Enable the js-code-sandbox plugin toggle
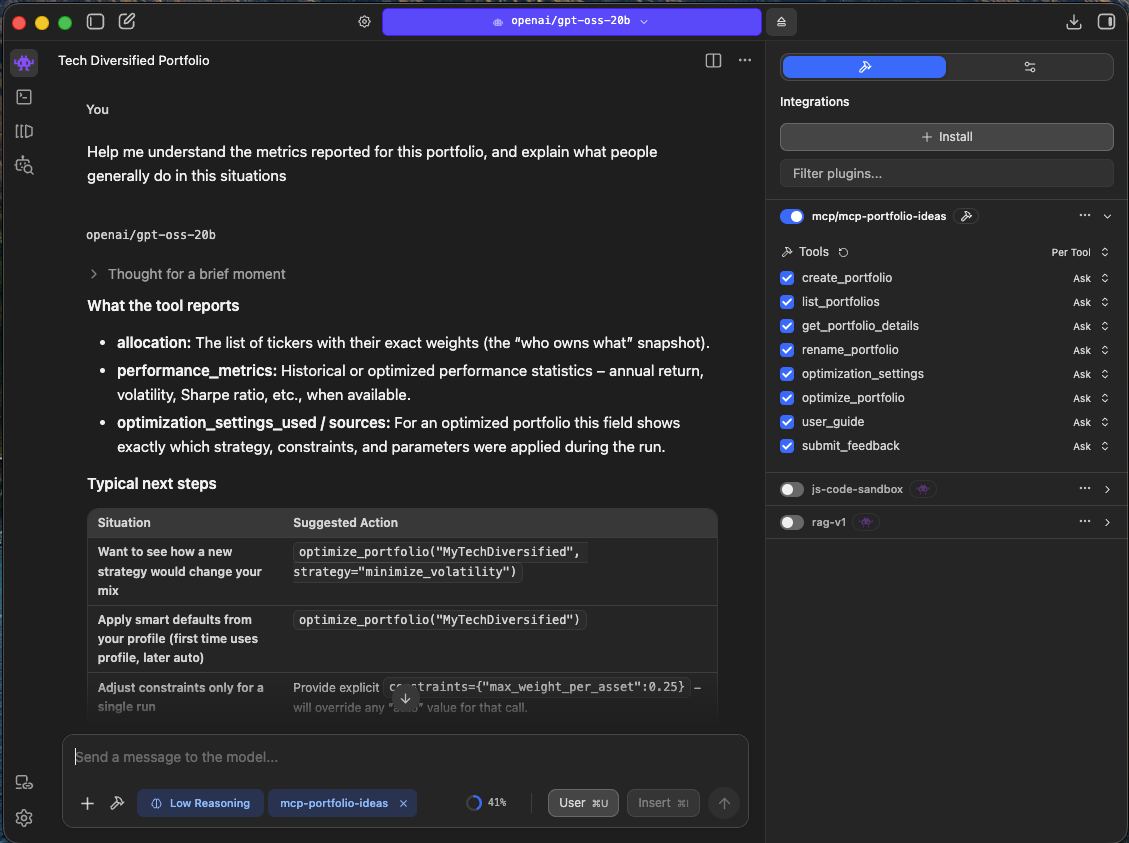The height and width of the screenshot is (843, 1129). [x=792, y=490]
